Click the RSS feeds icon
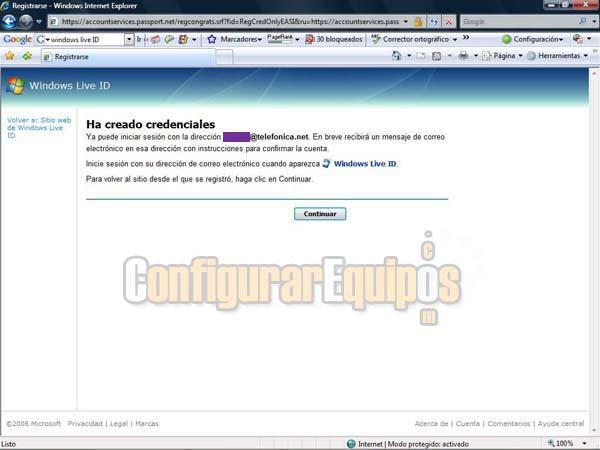Viewport: 600px width, 450px height. pos(436,56)
